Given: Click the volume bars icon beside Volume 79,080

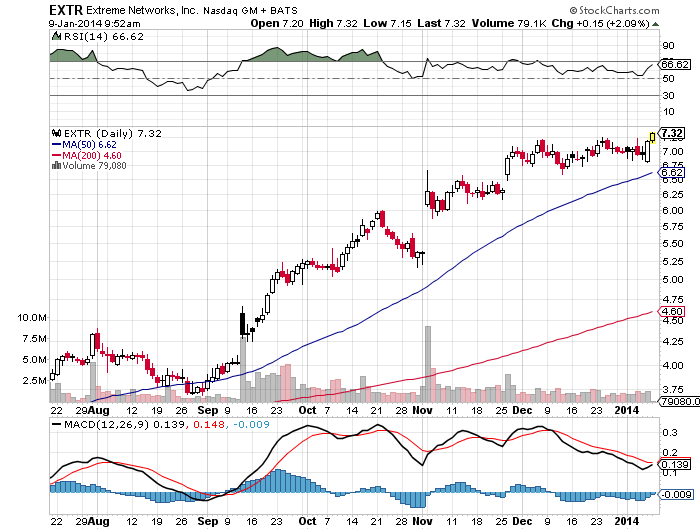Looking at the screenshot, I should coord(56,166).
